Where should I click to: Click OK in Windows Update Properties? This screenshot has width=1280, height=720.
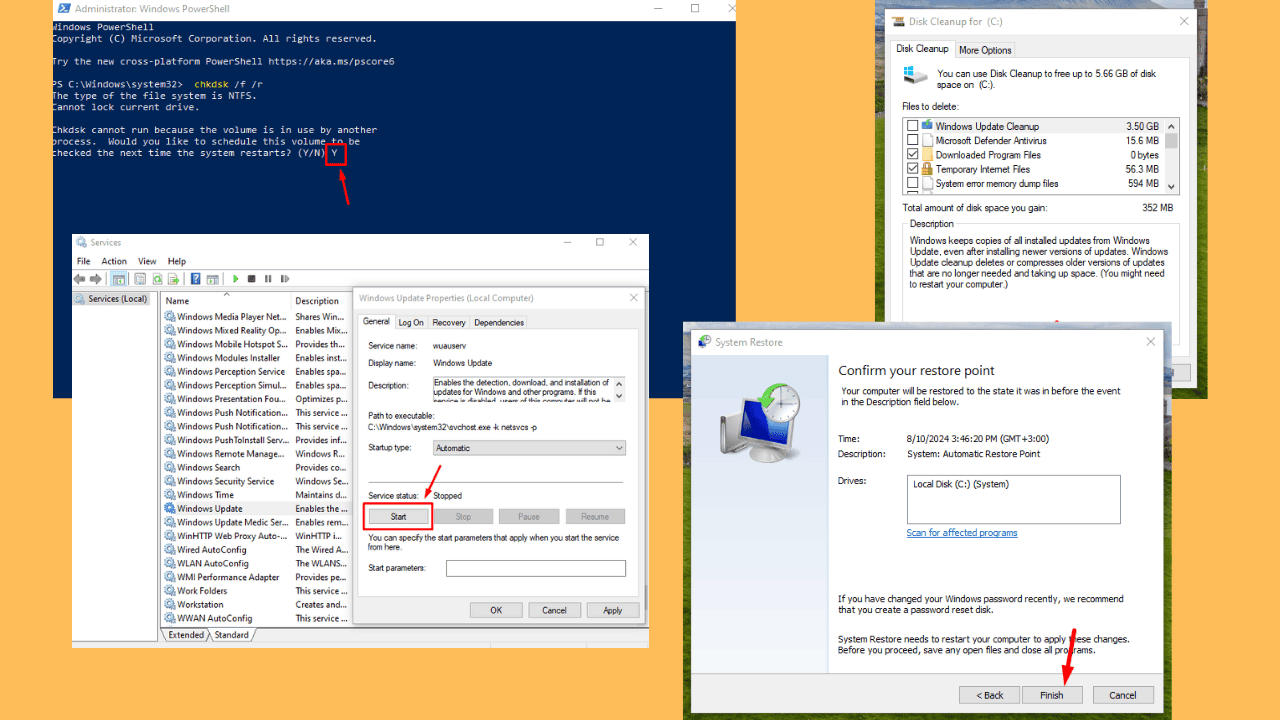[x=496, y=610]
